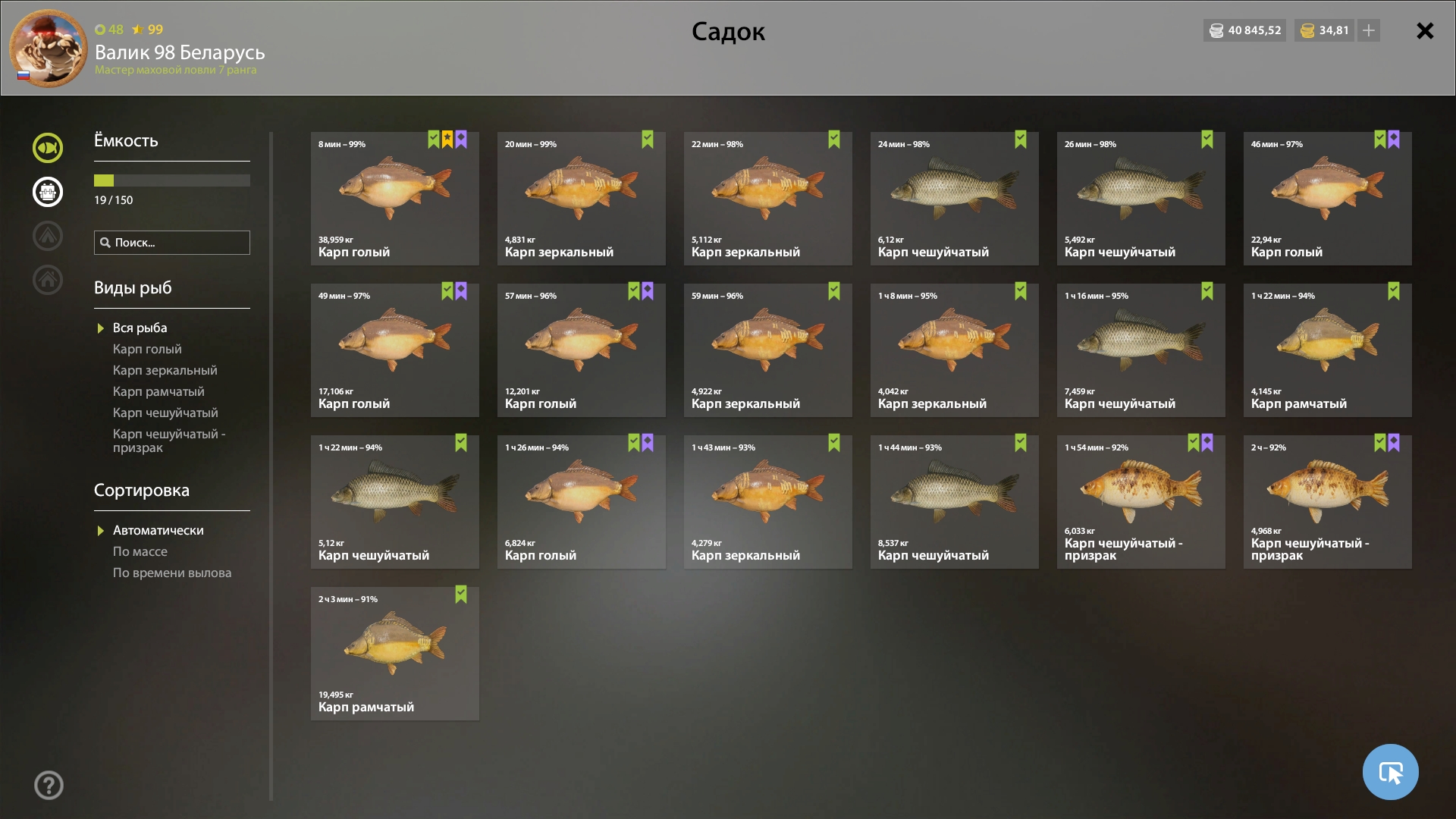Viewport: 1456px width, 819px height.
Task: Click the plus icon to add gold
Action: click(1369, 30)
